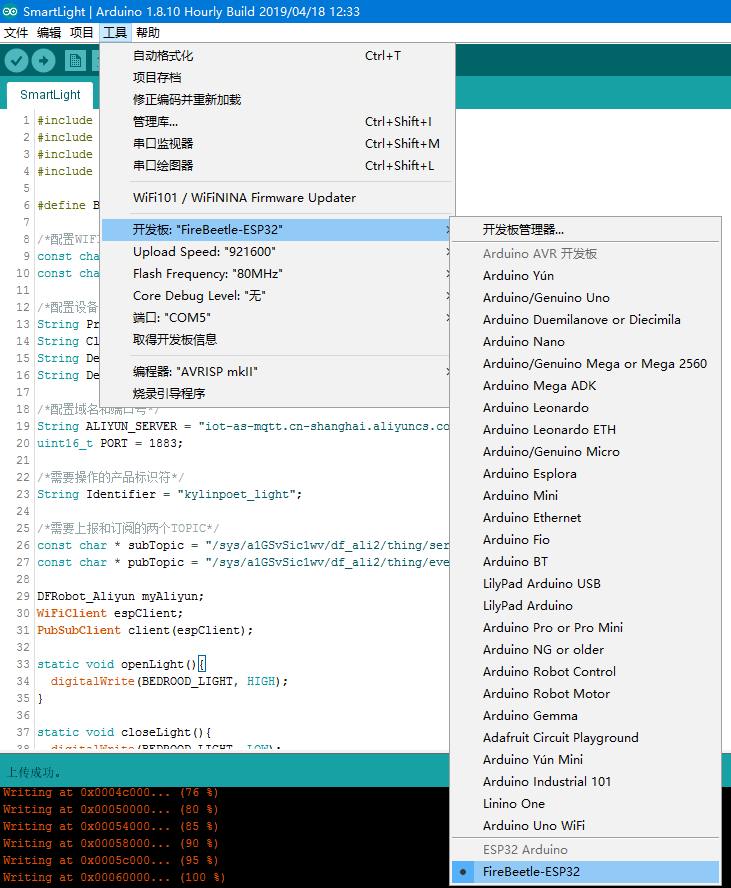The width and height of the screenshot is (731, 888).
Task: Select Arduino/Genuino Micro board
Action: (586, 452)
